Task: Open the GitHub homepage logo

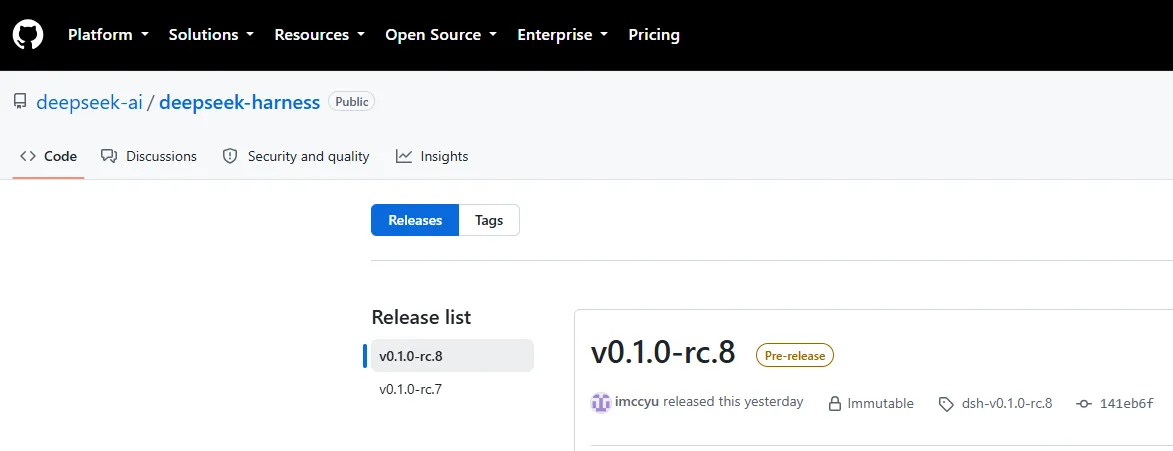Action: tap(28, 34)
